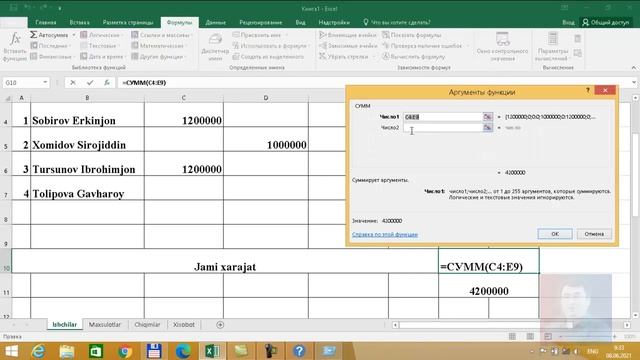Open Chrome from the taskbar
Viewport: 640px width, 360px height.
(125, 351)
